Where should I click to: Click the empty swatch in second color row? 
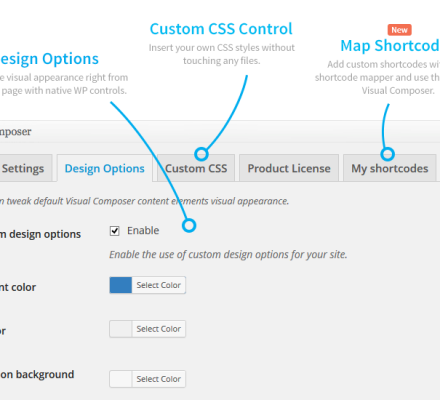121,329
